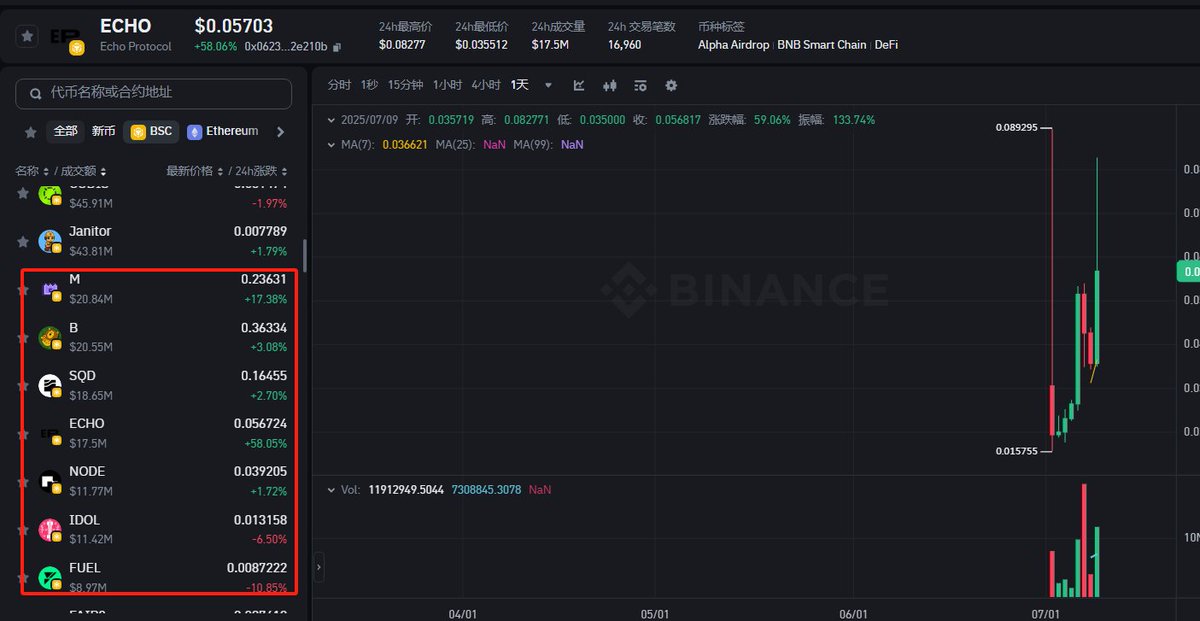Switch chart to 分时 interval
The image size is (1200, 621).
pyautogui.click(x=339, y=86)
